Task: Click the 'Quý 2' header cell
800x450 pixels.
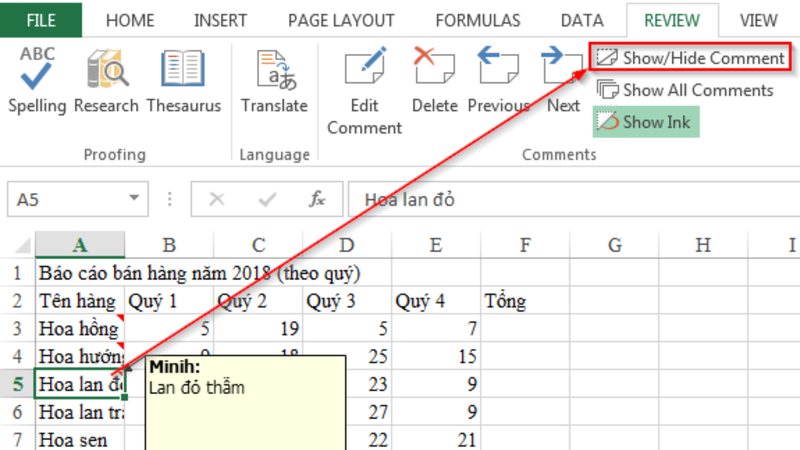Action: click(258, 301)
